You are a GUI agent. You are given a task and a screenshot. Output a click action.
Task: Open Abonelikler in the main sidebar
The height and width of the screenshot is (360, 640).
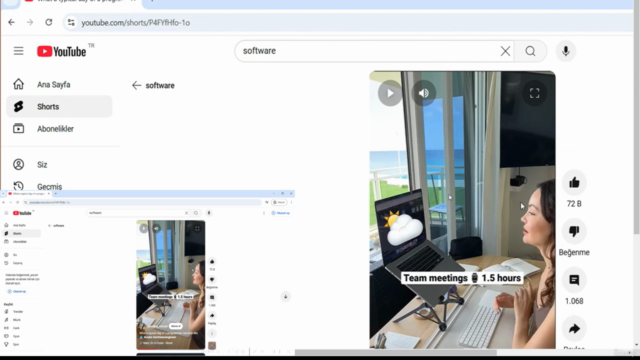59,129
